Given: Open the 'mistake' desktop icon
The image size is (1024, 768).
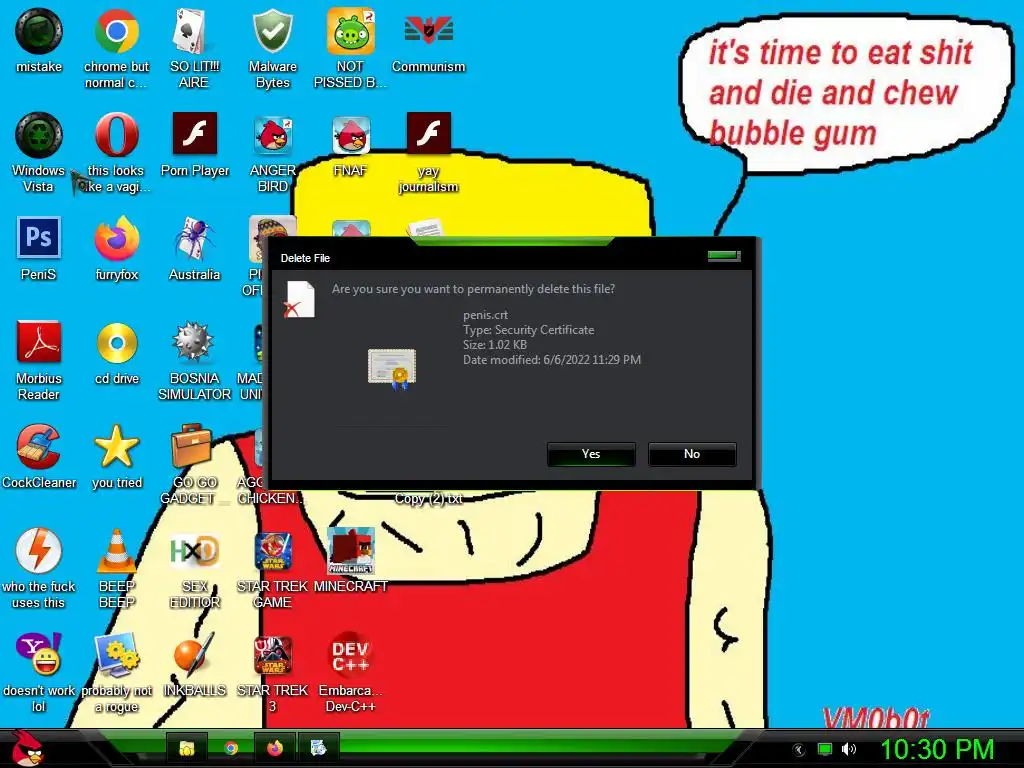Looking at the screenshot, I should (39, 31).
